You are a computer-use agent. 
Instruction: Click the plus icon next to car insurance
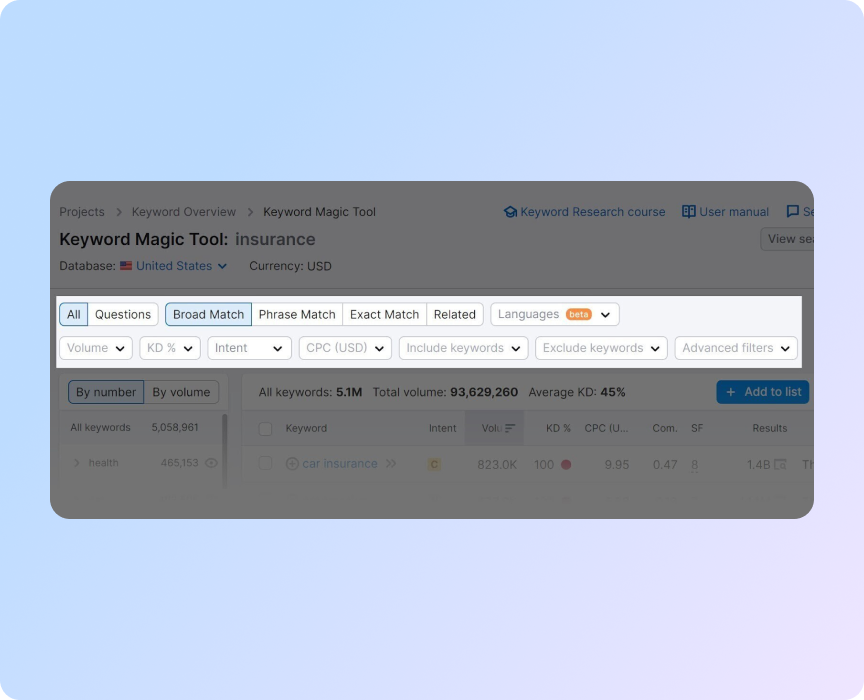(291, 463)
